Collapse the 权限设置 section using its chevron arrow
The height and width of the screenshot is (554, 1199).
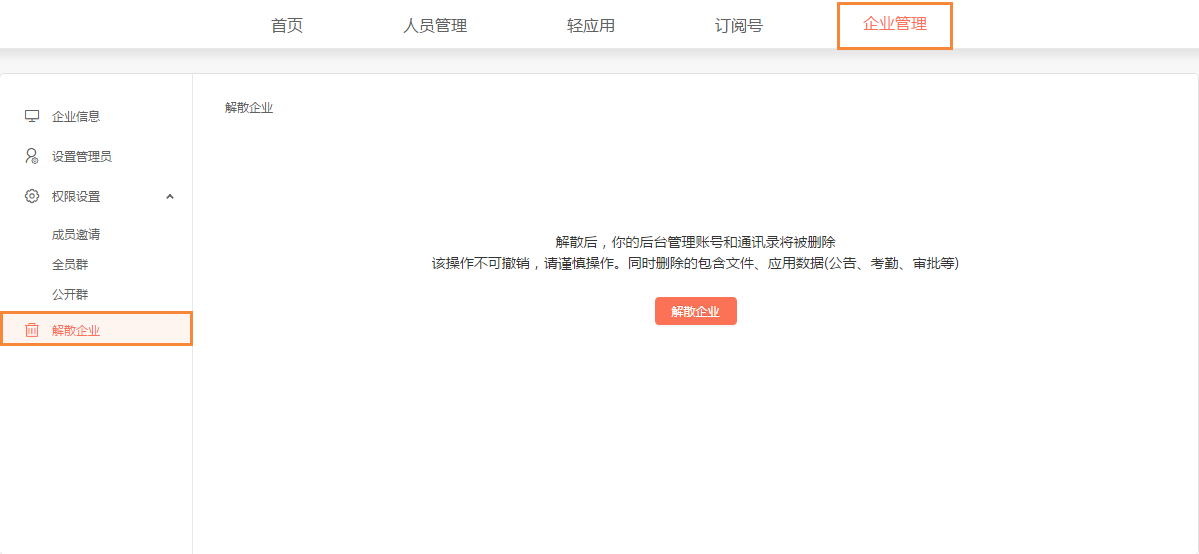click(x=170, y=196)
